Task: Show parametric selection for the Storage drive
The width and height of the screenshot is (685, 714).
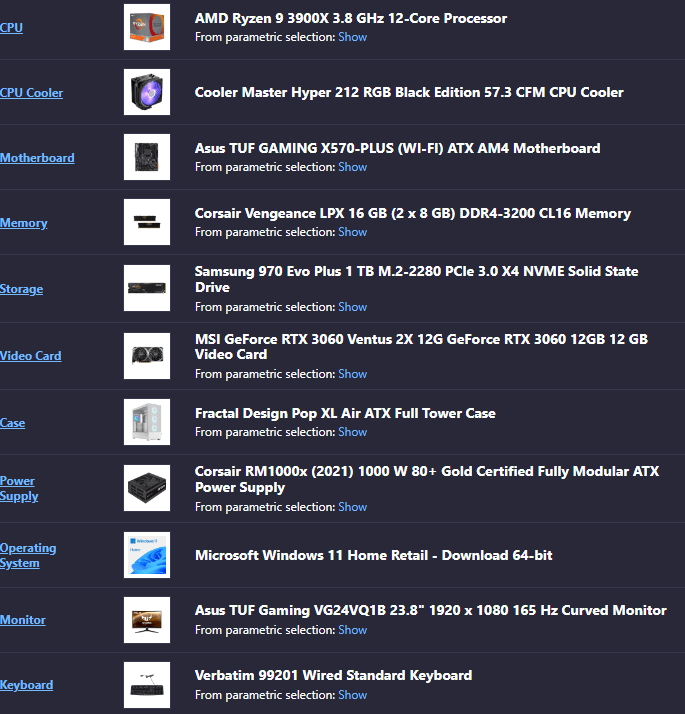Action: pyautogui.click(x=353, y=307)
